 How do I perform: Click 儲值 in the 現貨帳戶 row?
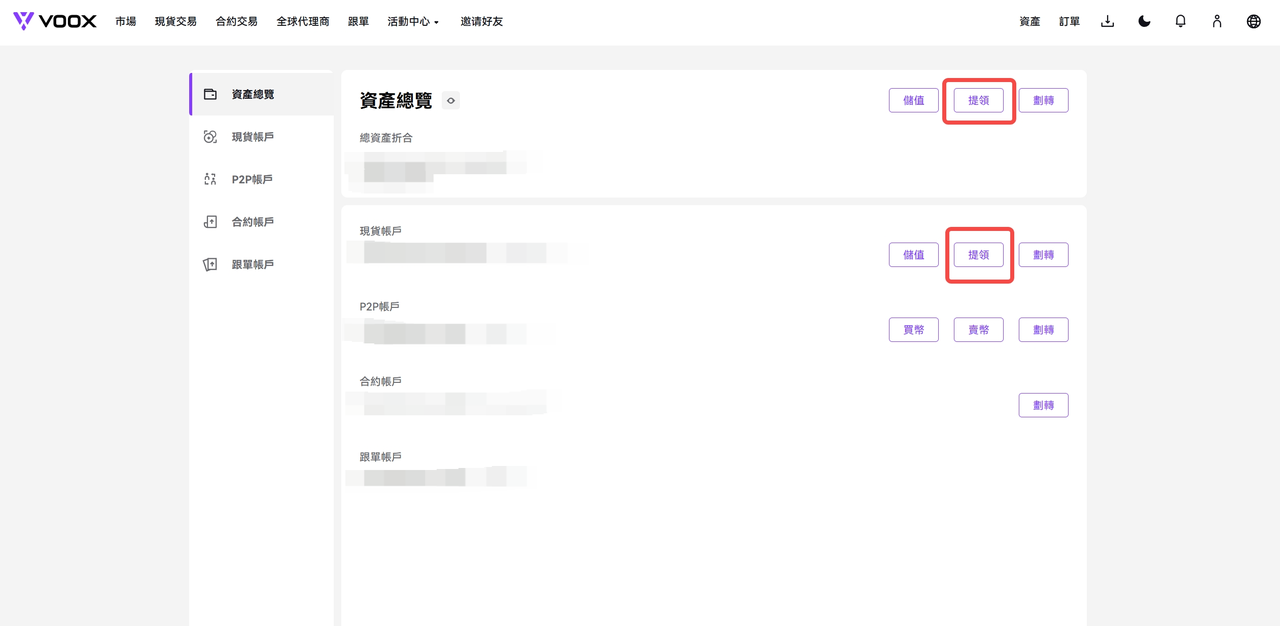(913, 255)
